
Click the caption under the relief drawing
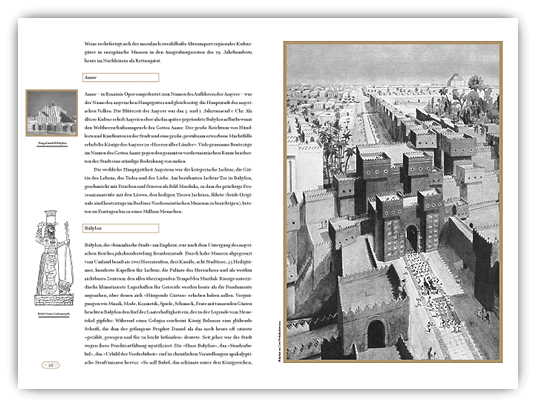tap(54, 314)
